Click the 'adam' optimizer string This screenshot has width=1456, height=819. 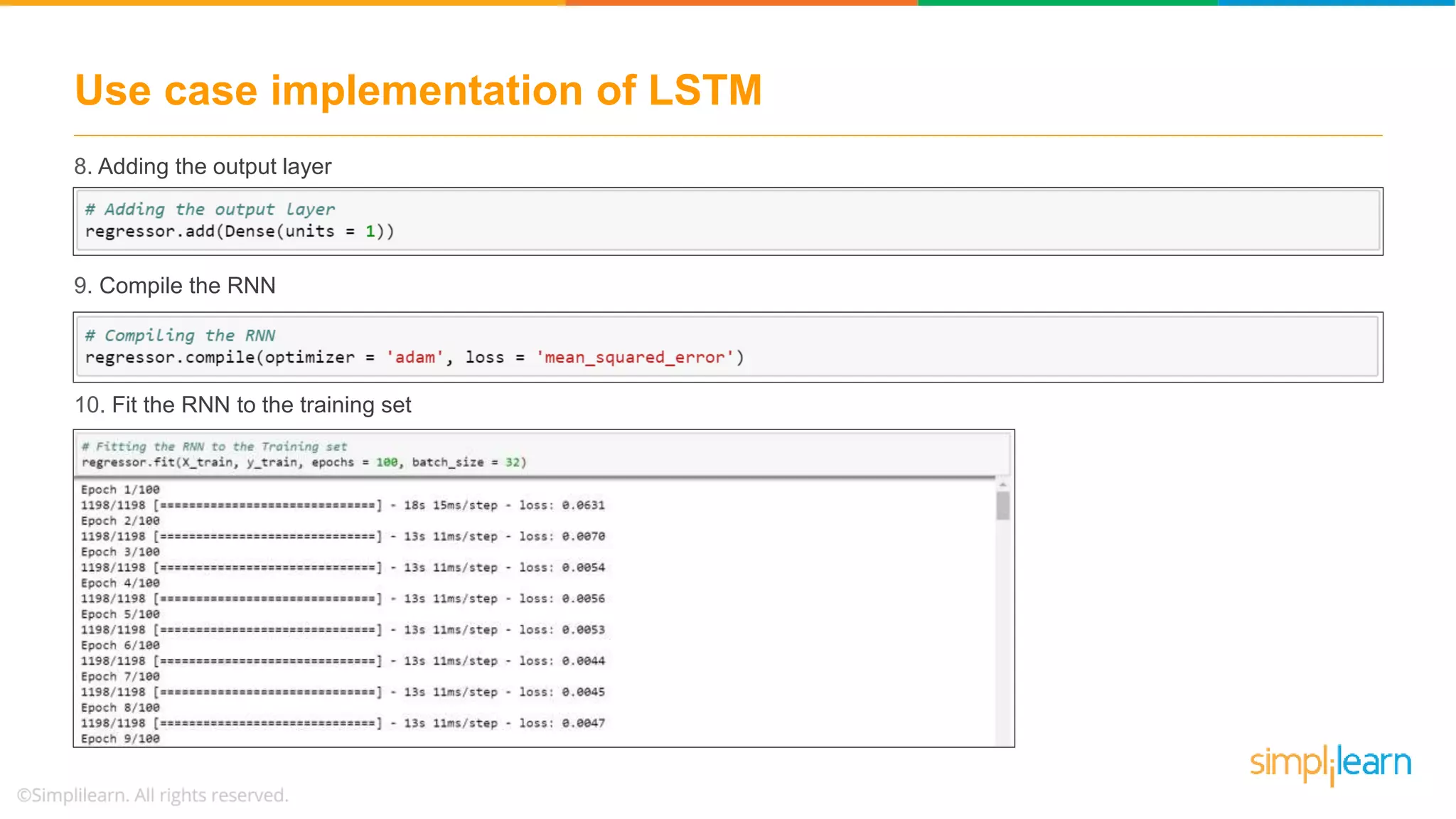[414, 357]
